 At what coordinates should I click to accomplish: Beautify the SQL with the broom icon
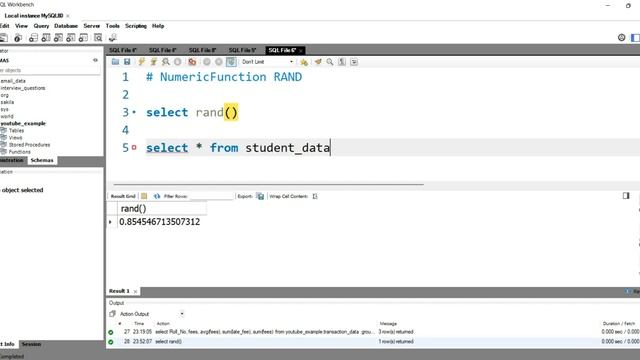[x=318, y=62]
